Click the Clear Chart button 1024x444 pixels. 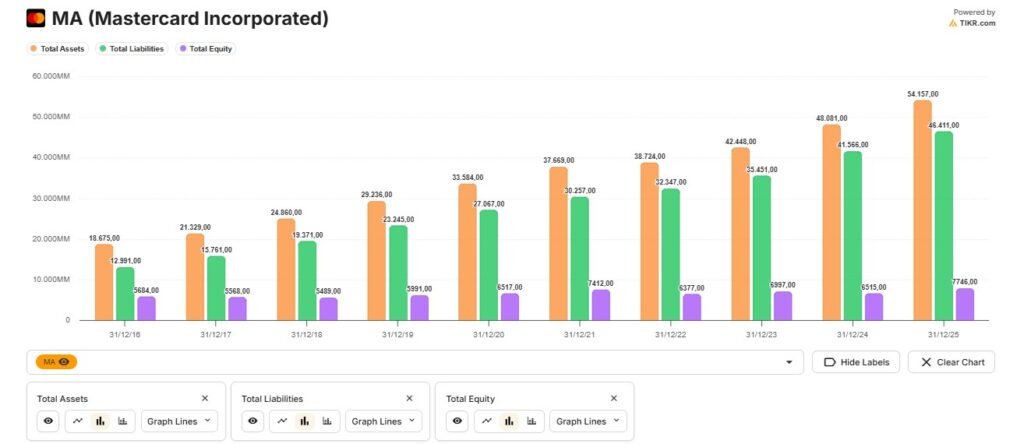pos(952,362)
